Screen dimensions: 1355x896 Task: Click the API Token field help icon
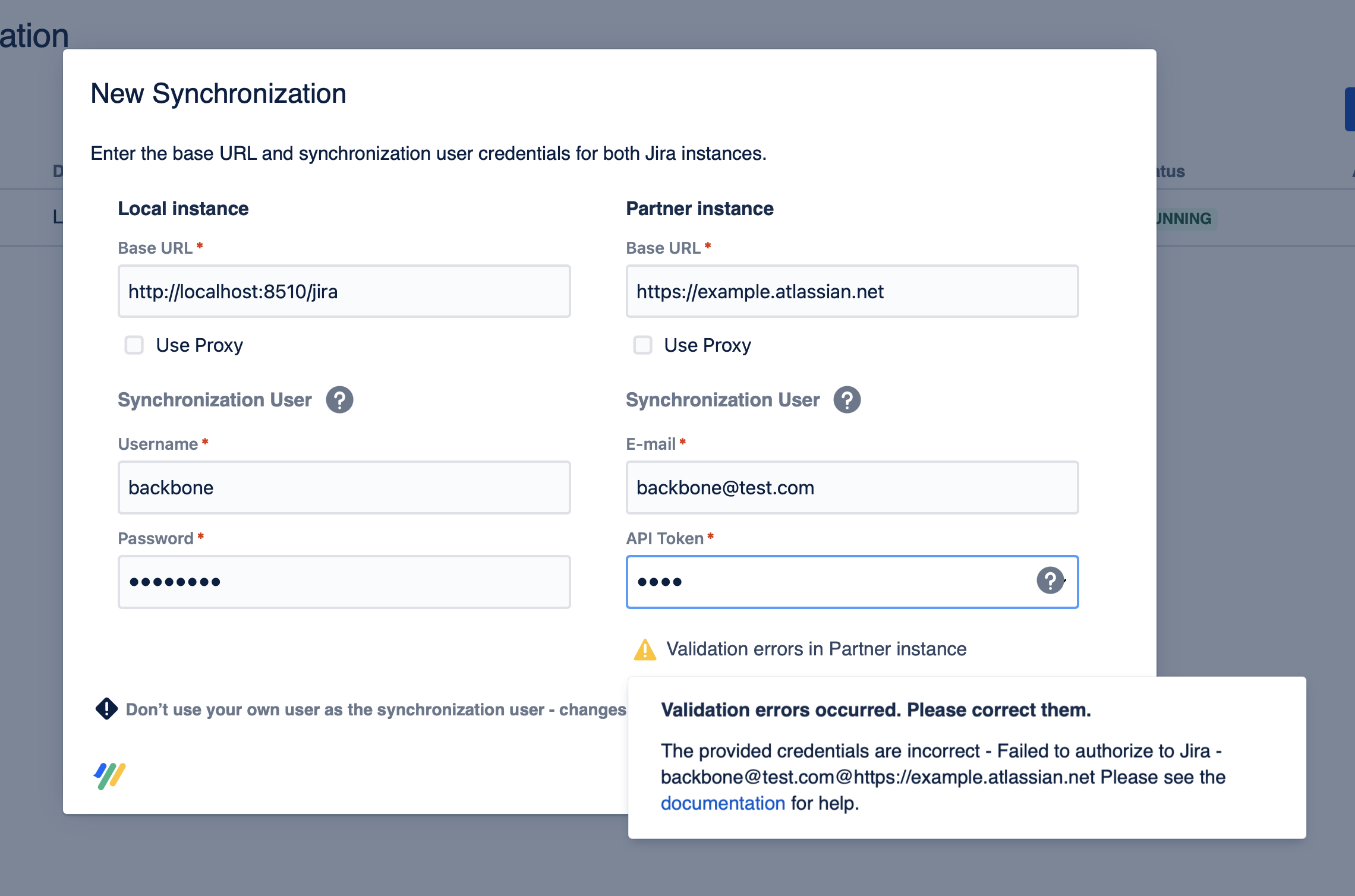tap(1050, 580)
